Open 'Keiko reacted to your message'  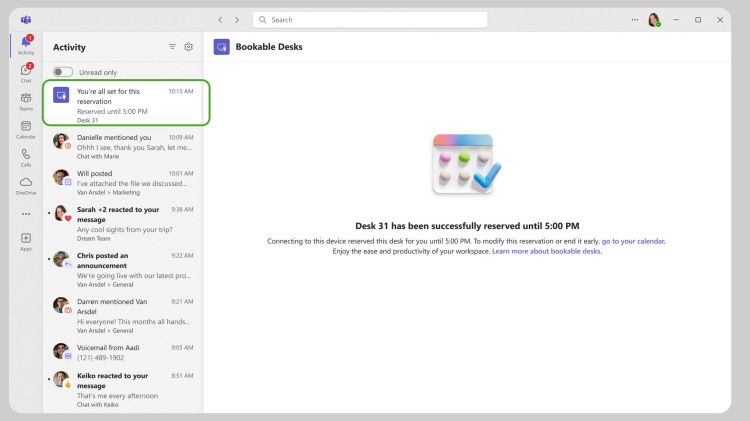[x=123, y=389]
